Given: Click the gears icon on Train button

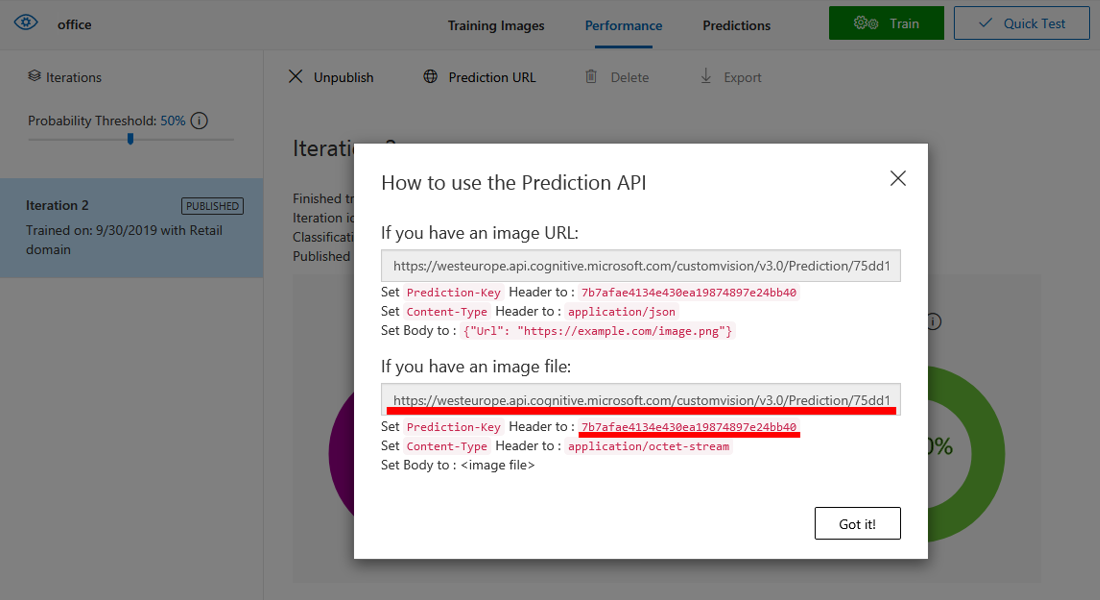Looking at the screenshot, I should (865, 24).
